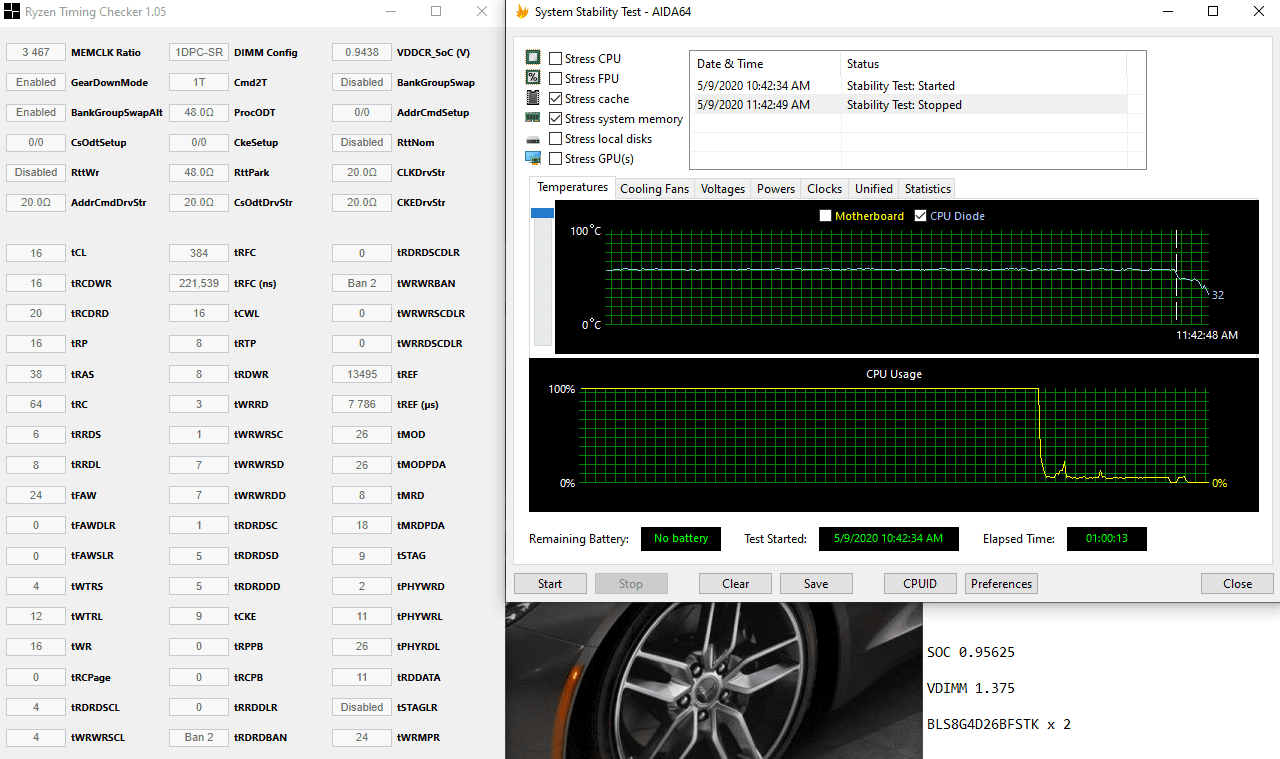
Task: Click the cache chip icon beside Stress cache
Action: point(533,98)
